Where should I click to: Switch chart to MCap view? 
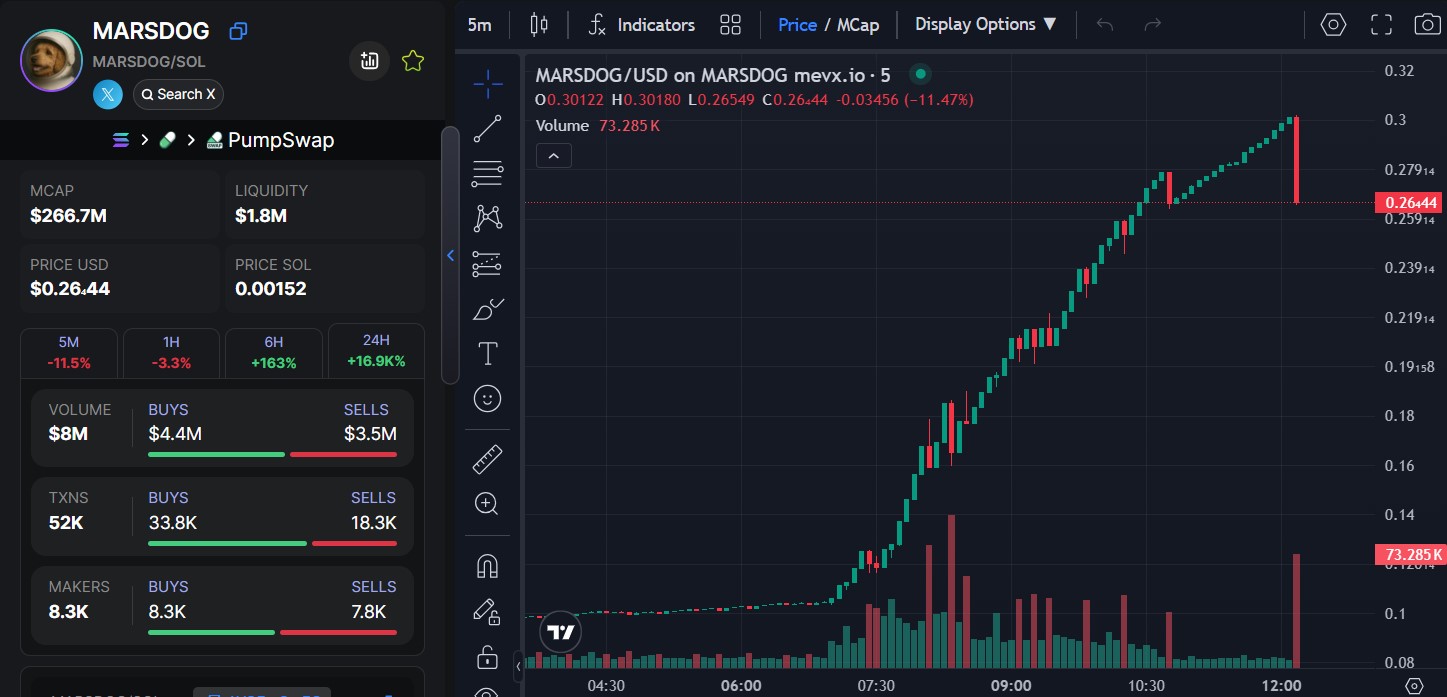[x=858, y=24]
